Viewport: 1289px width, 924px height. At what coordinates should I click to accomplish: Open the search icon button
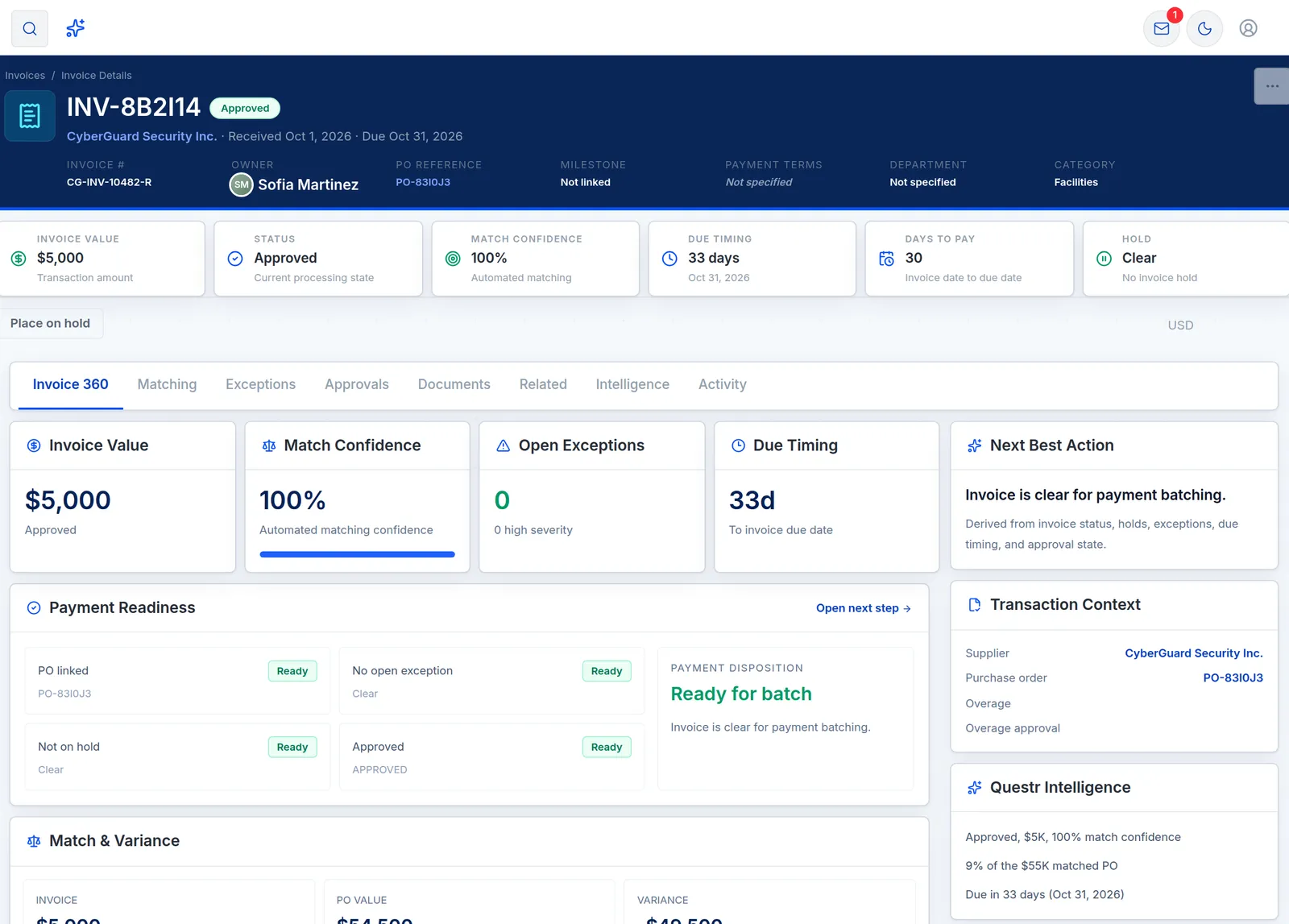coord(30,29)
